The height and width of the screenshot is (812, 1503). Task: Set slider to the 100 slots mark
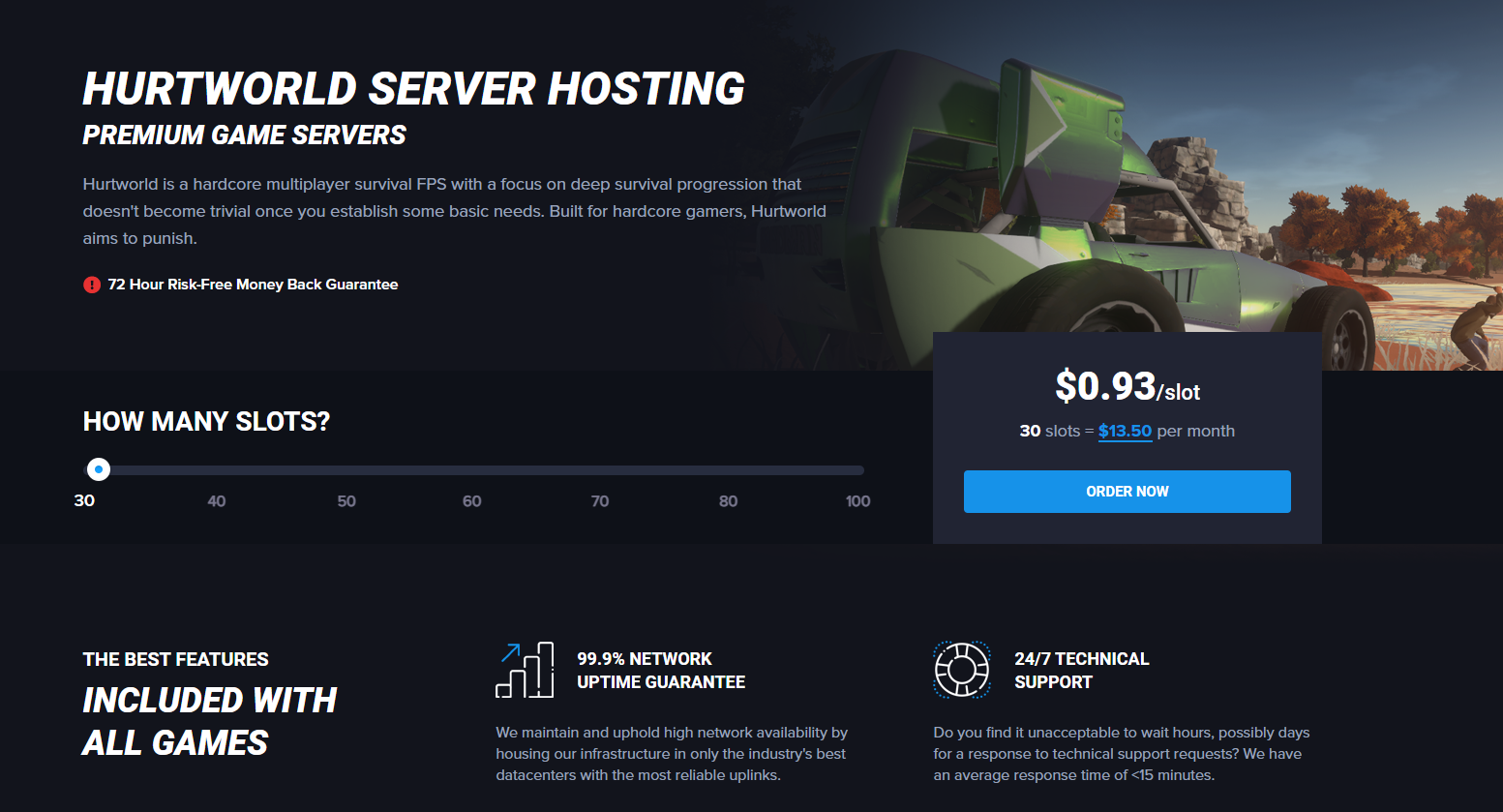click(x=857, y=501)
